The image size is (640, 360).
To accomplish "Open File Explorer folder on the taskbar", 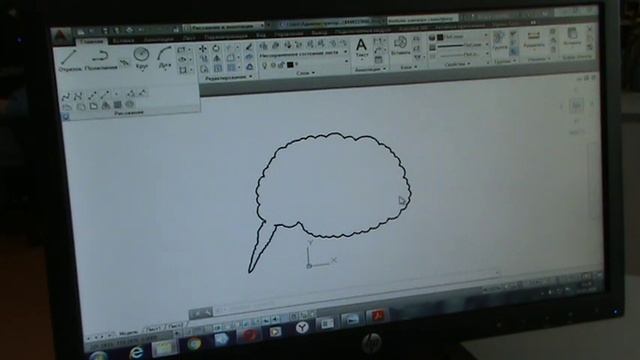I will coord(164,348).
